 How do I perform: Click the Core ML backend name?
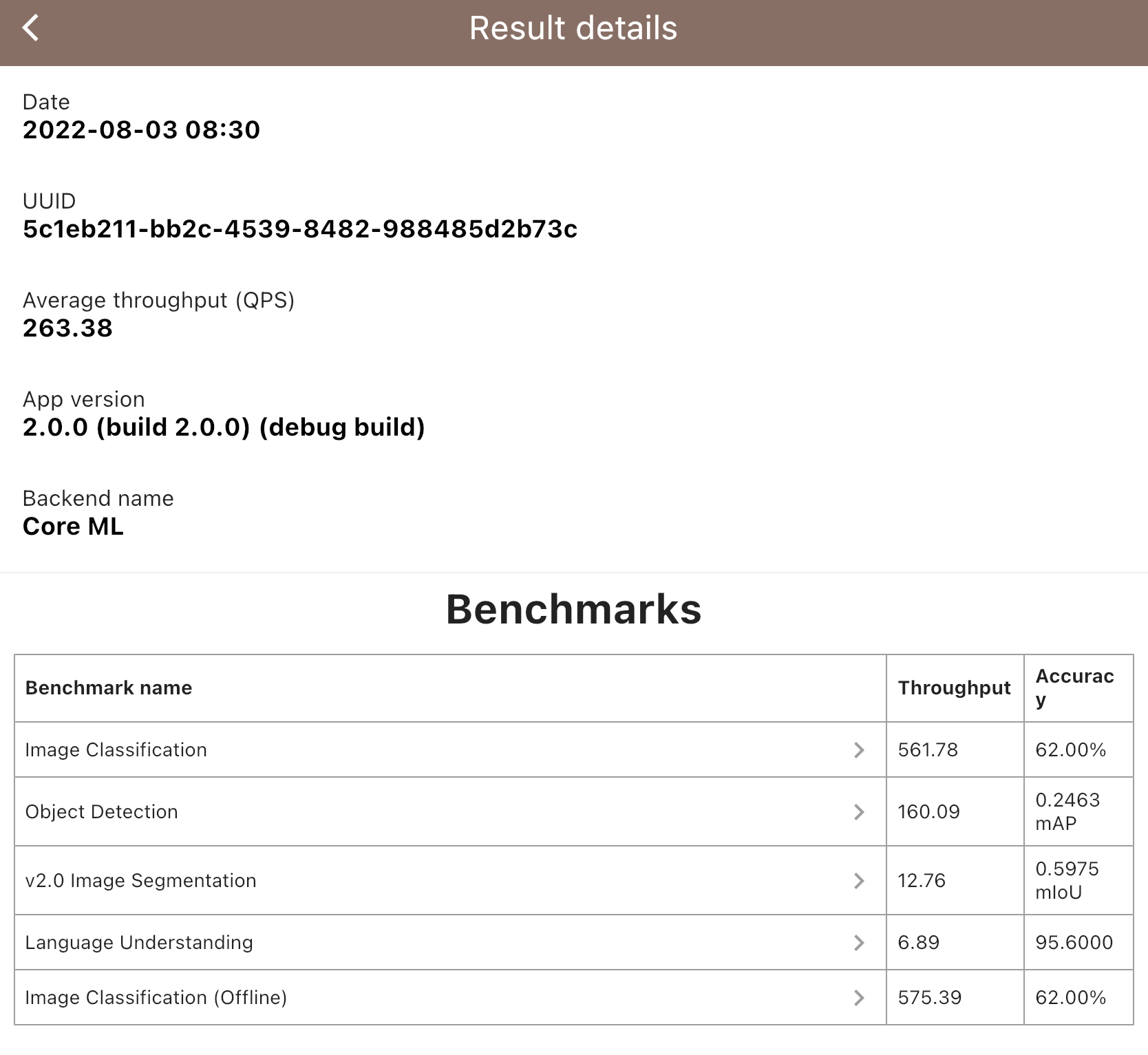point(73,526)
